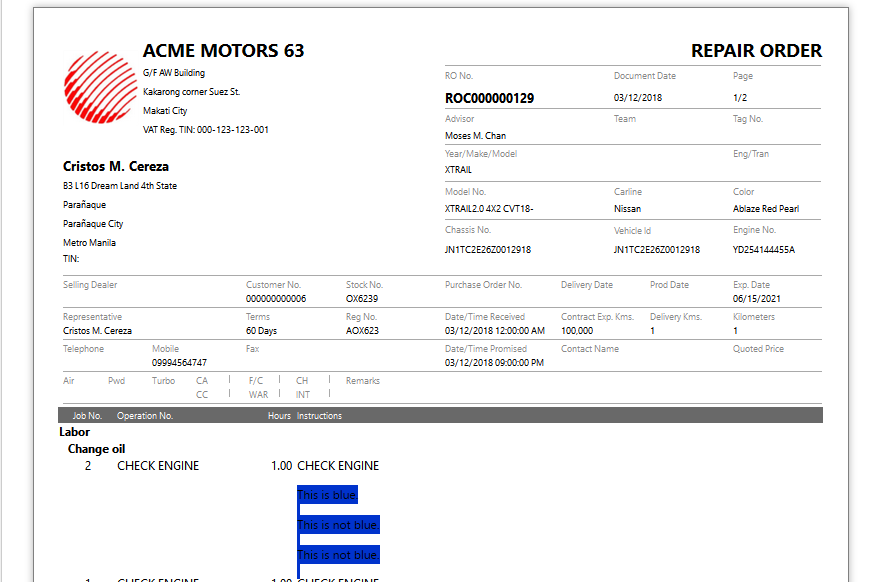Click the Engine No. value YD254144455A

[x=763, y=250]
